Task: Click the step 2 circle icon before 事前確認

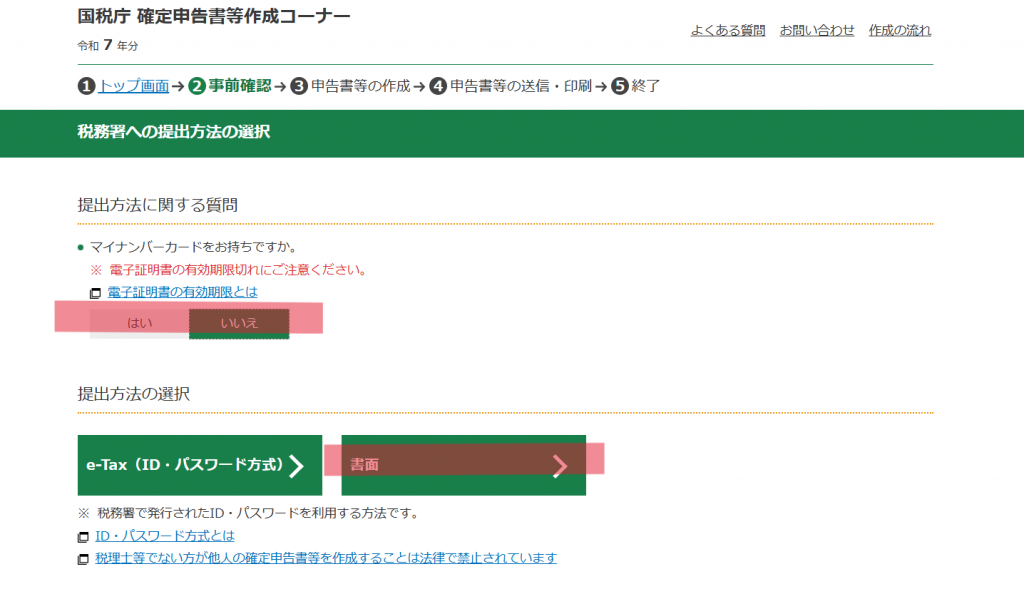Action: pyautogui.click(x=197, y=86)
